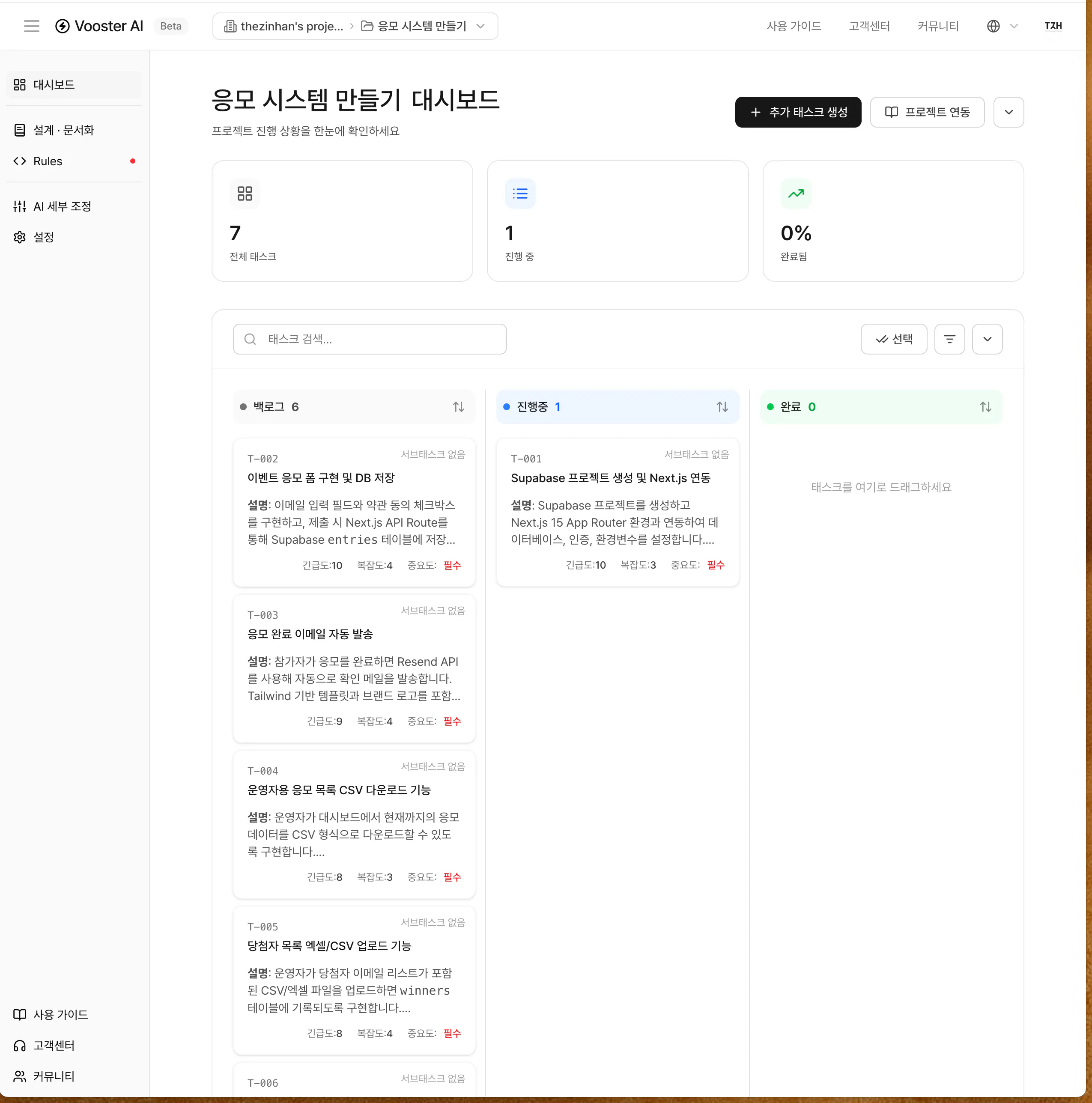Viewport: 1092px width, 1103px height.
Task: Open task card T-003 응모 완료 이메일
Action: click(354, 668)
